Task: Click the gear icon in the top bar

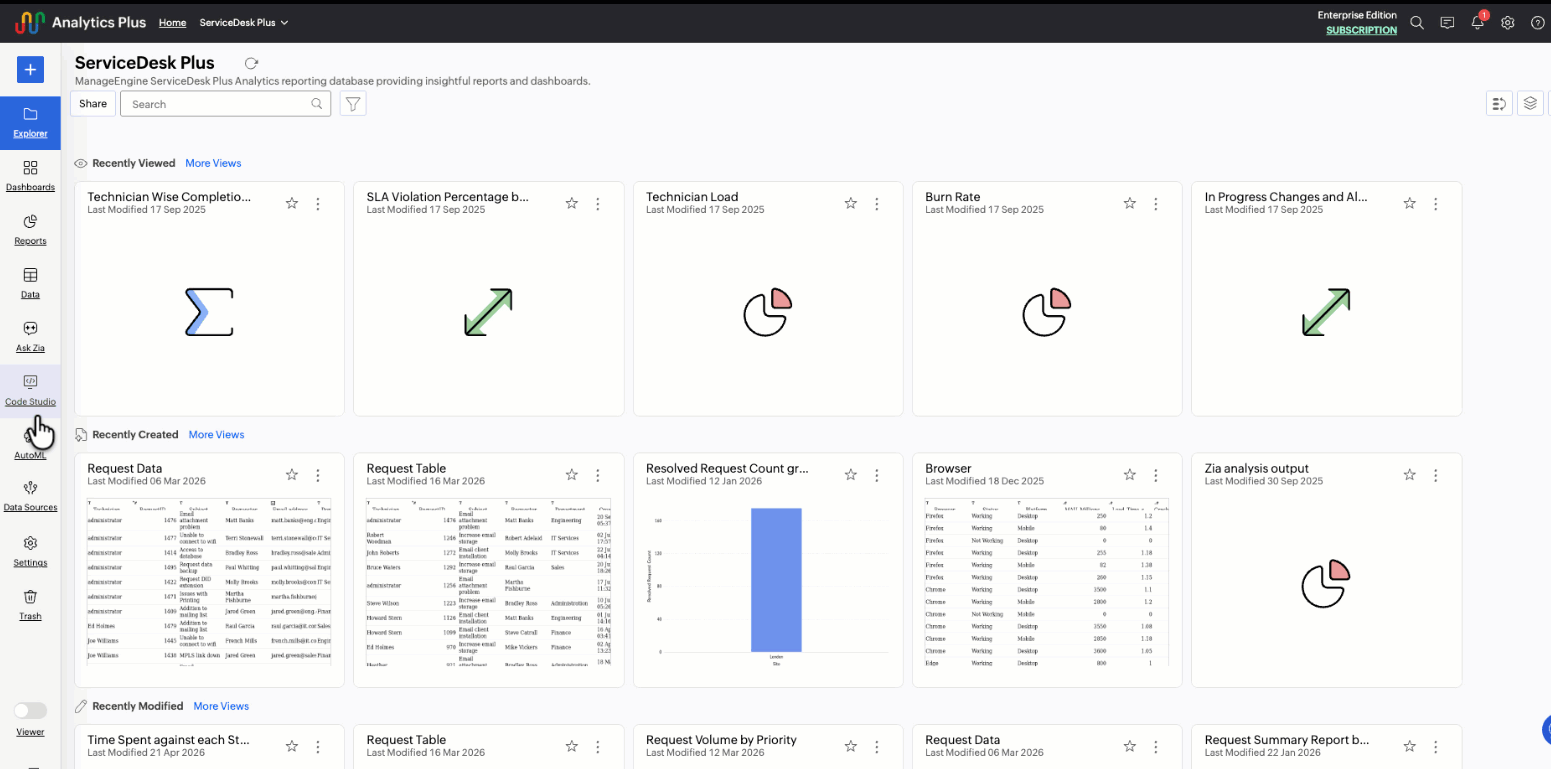Action: pyautogui.click(x=1508, y=23)
